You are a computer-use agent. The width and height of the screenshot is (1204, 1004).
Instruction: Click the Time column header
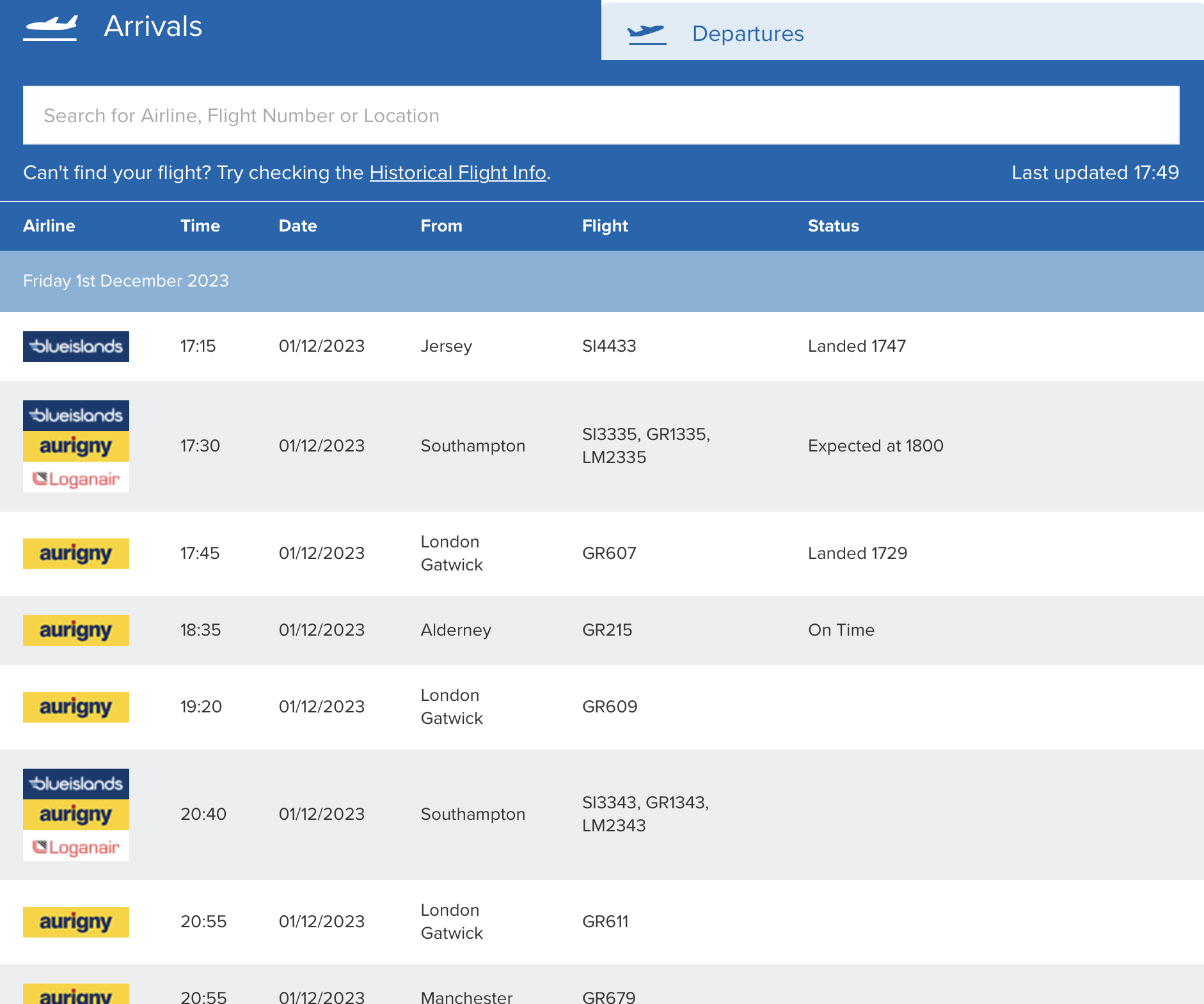[200, 226]
